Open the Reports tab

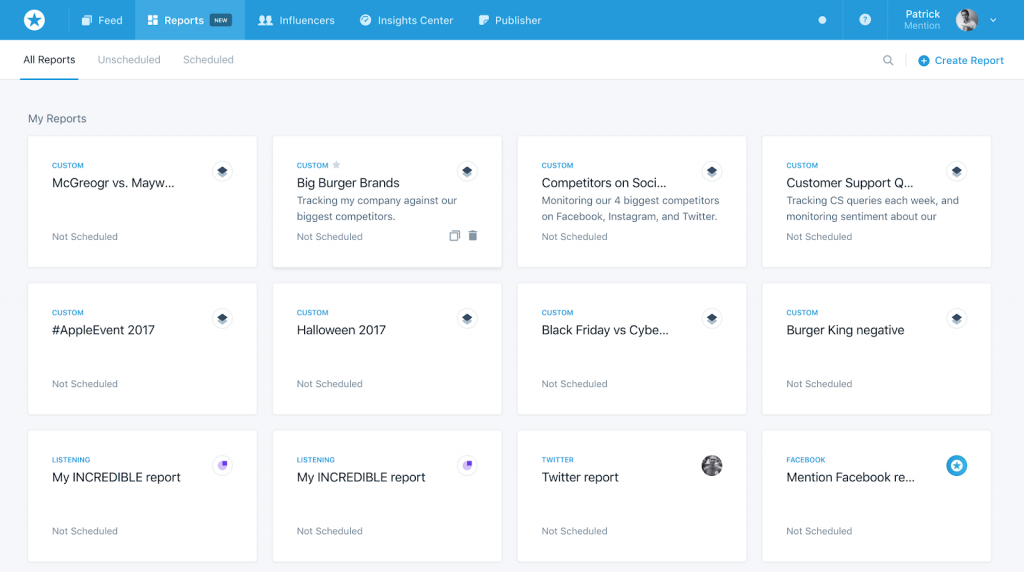click(x=189, y=20)
